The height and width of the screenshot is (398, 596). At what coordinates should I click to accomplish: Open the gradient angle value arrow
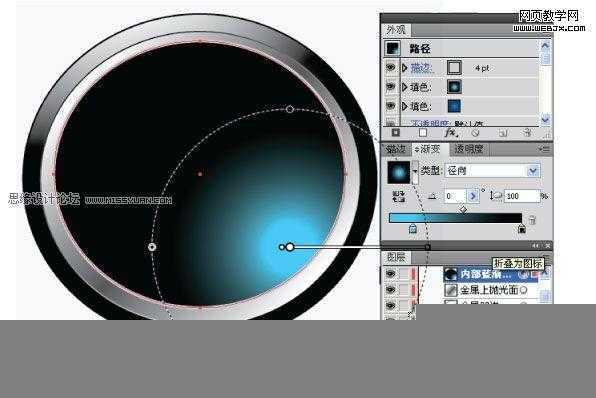[472, 196]
